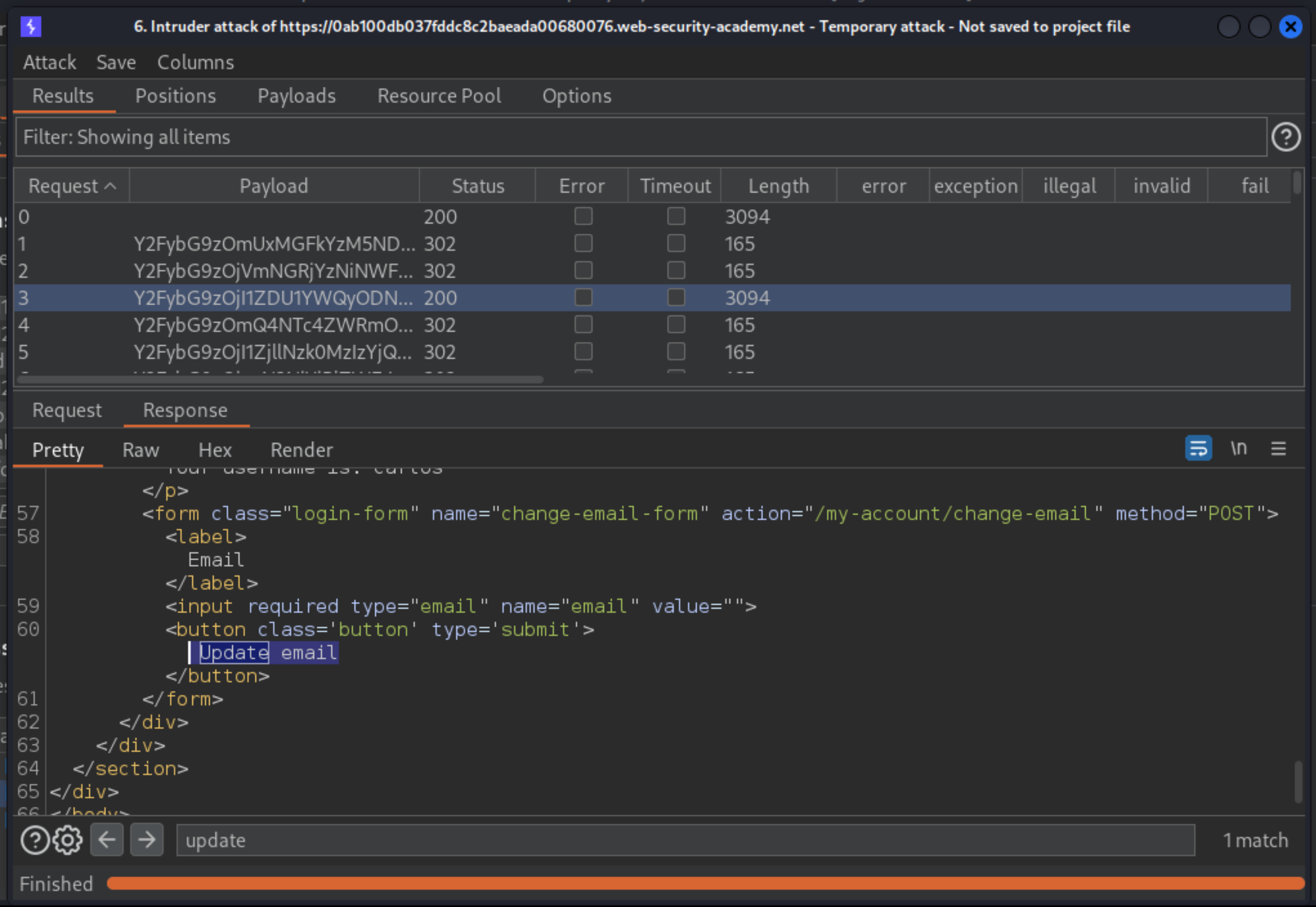This screenshot has width=1316, height=907.
Task: Toggle the Timeout checkbox for request 0
Action: coord(675,216)
